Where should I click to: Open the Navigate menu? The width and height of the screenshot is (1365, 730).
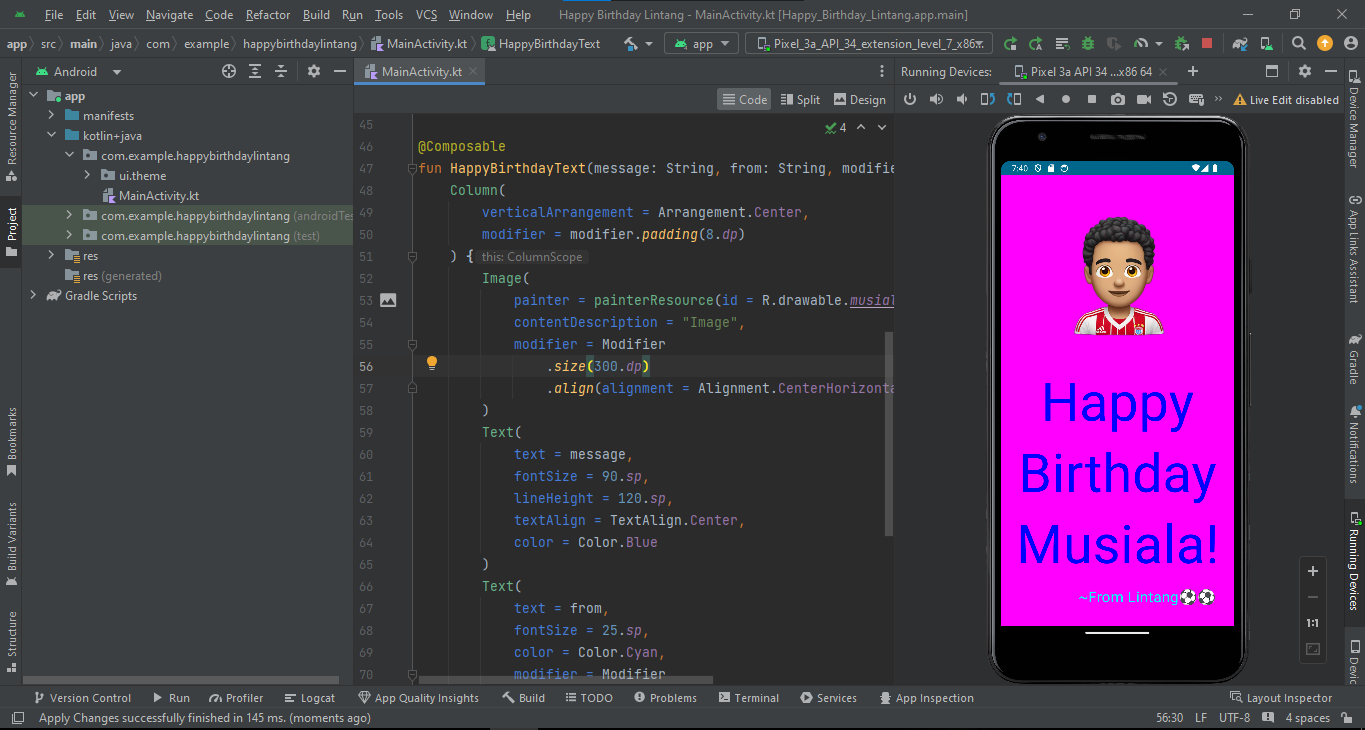[x=170, y=15]
